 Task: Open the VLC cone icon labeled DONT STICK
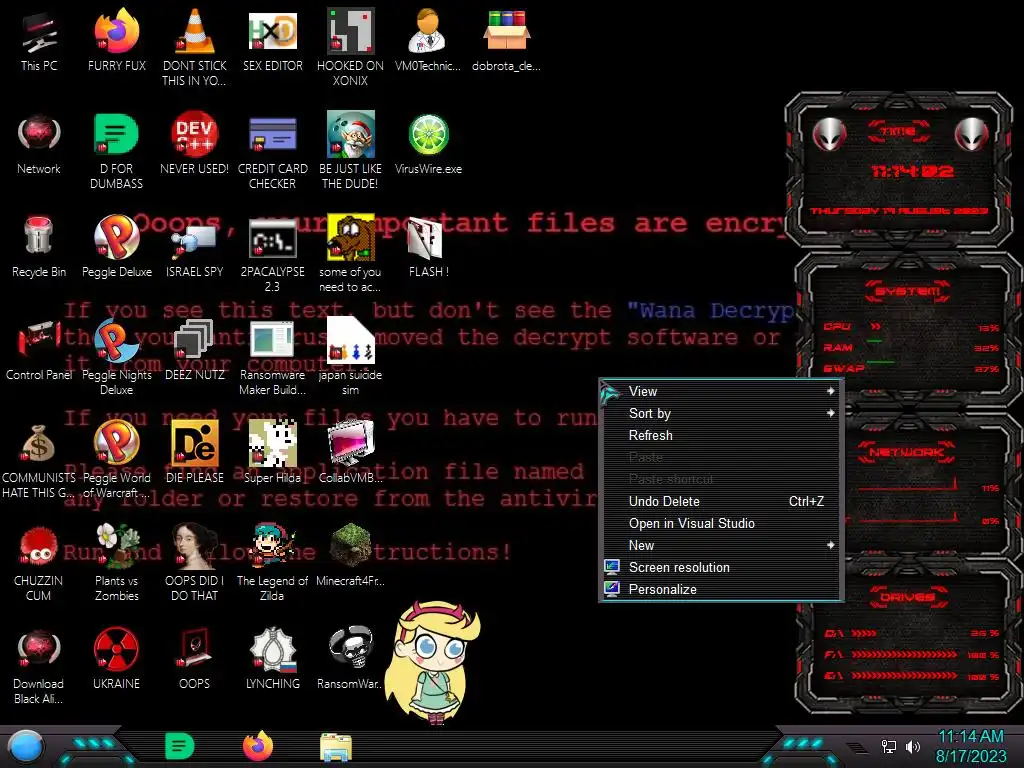click(x=194, y=47)
